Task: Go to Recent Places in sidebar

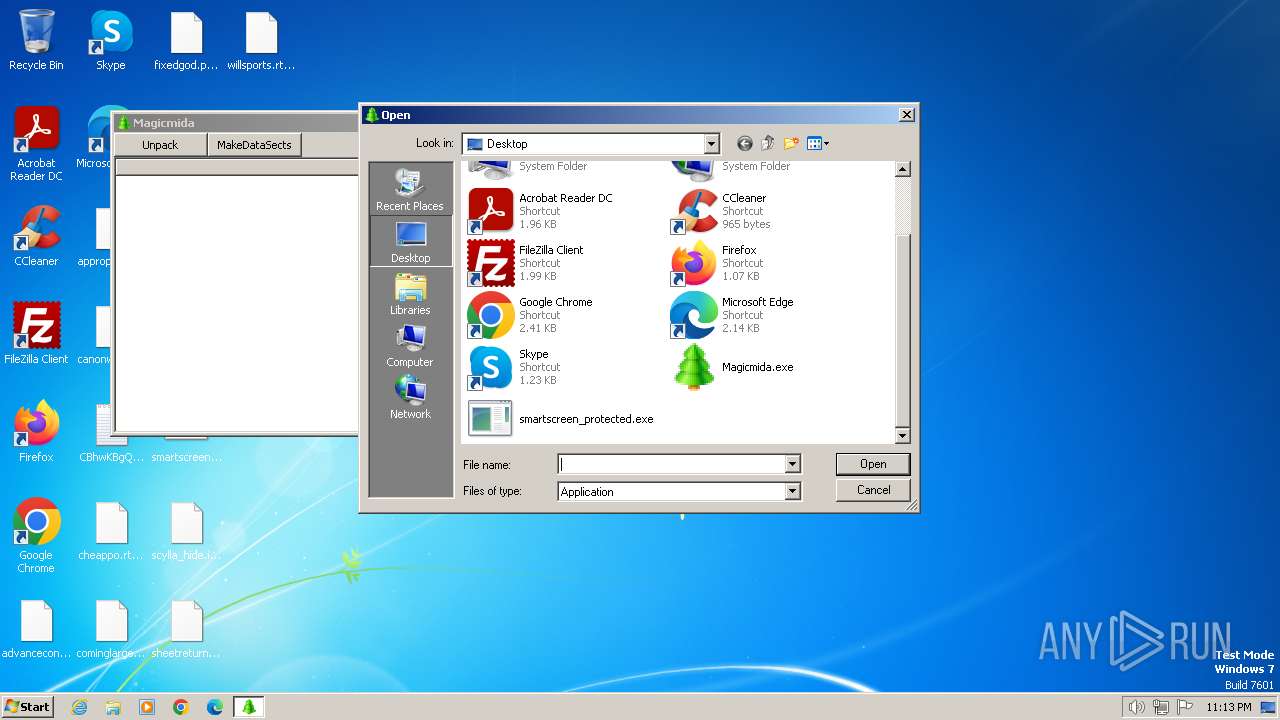Action: click(410, 189)
